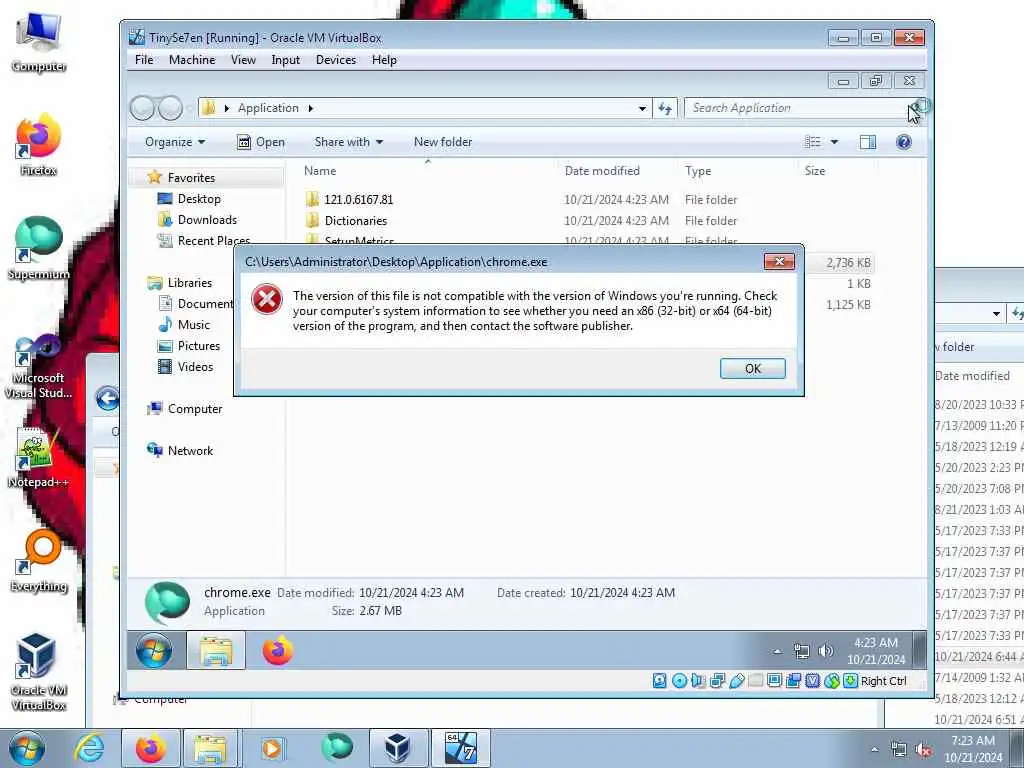Image resolution: width=1024 pixels, height=768 pixels.
Task: Select Network in the navigation pane
Action: coord(190,451)
